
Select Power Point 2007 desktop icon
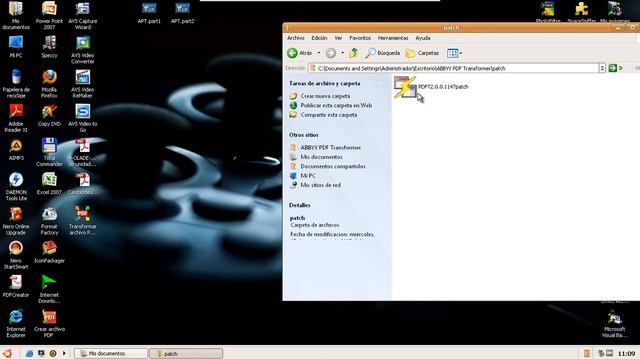point(49,16)
